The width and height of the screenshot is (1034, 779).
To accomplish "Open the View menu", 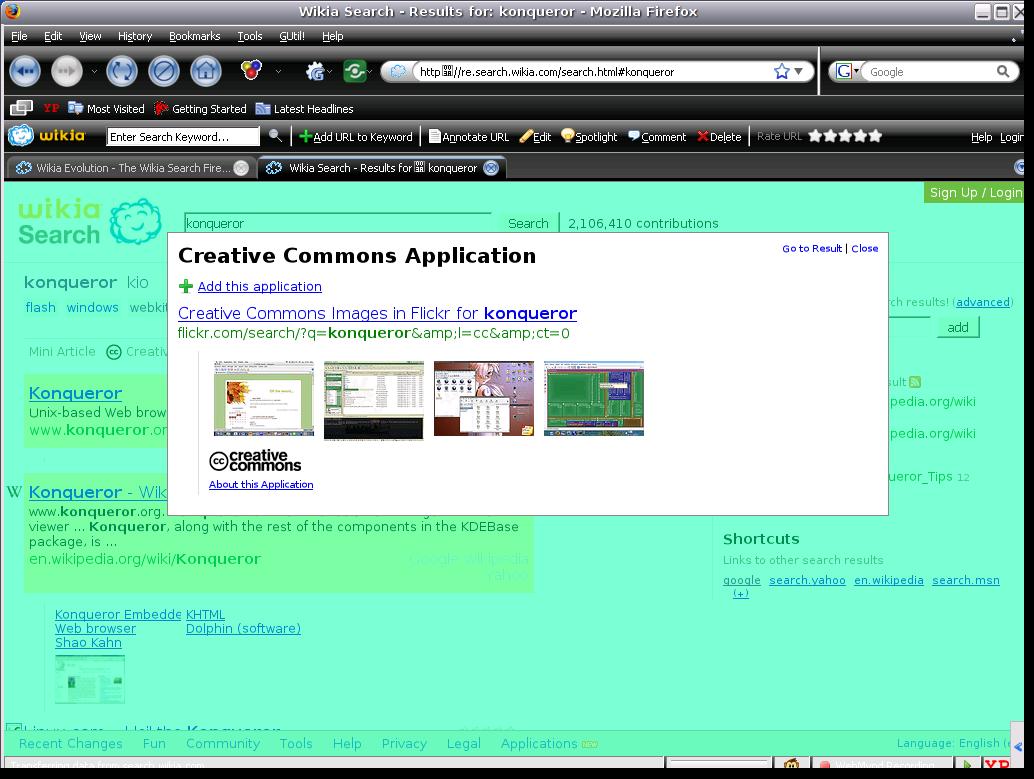I will coord(90,36).
